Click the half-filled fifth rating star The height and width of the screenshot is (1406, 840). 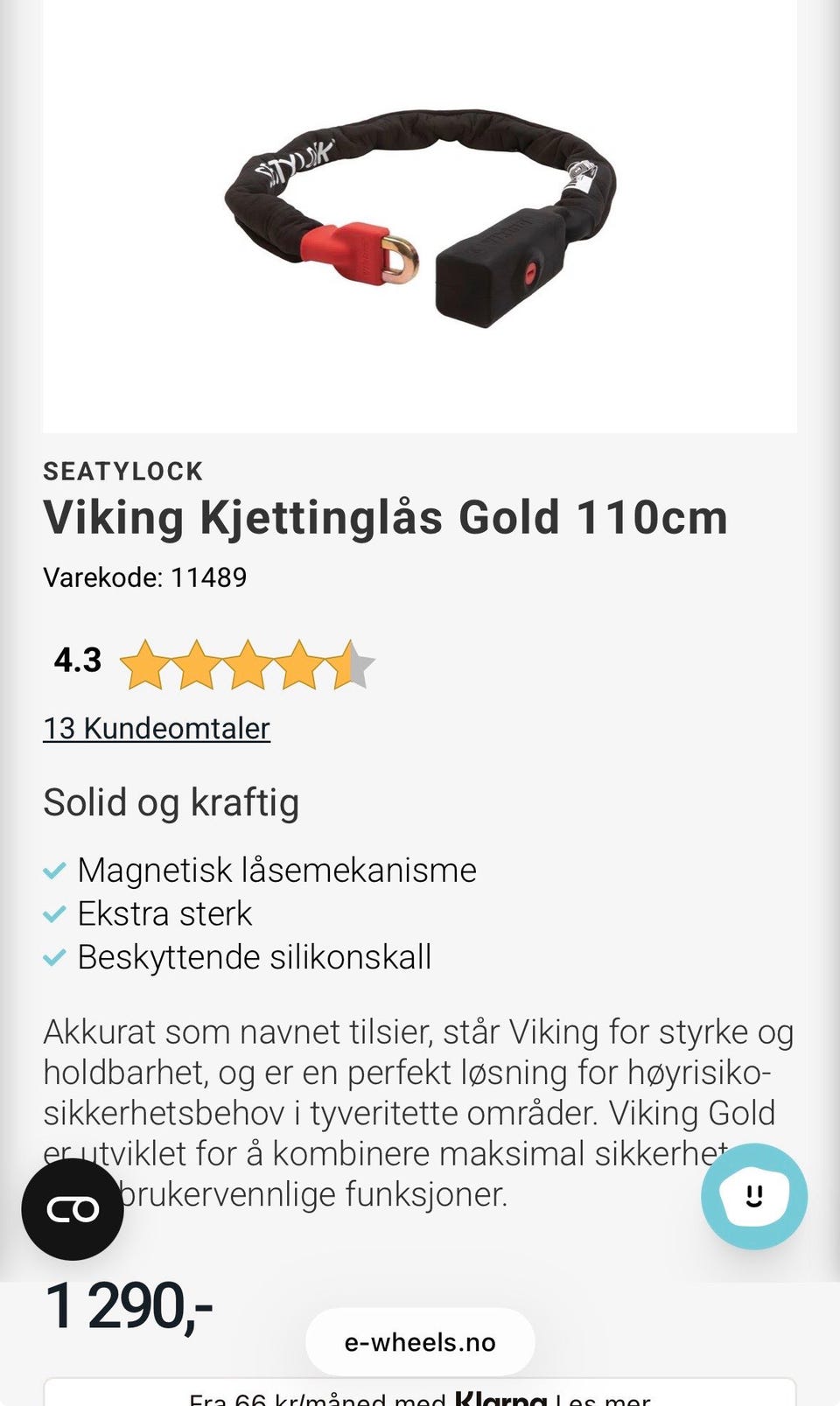pyautogui.click(x=351, y=664)
